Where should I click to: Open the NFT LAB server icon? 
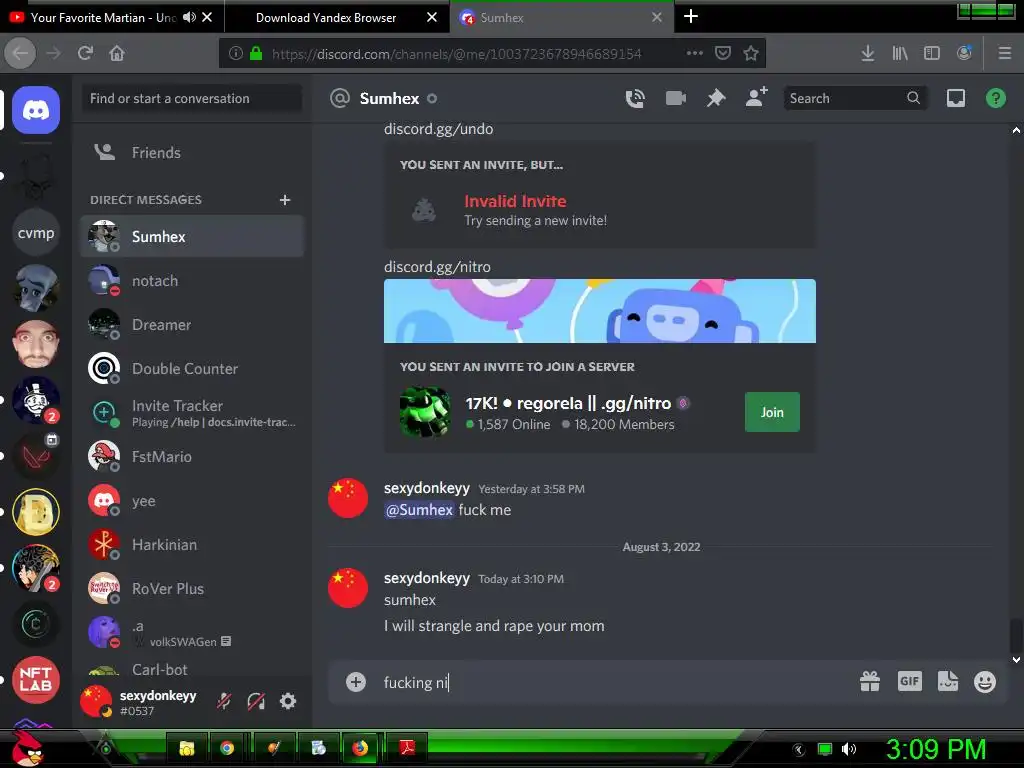pyautogui.click(x=36, y=680)
